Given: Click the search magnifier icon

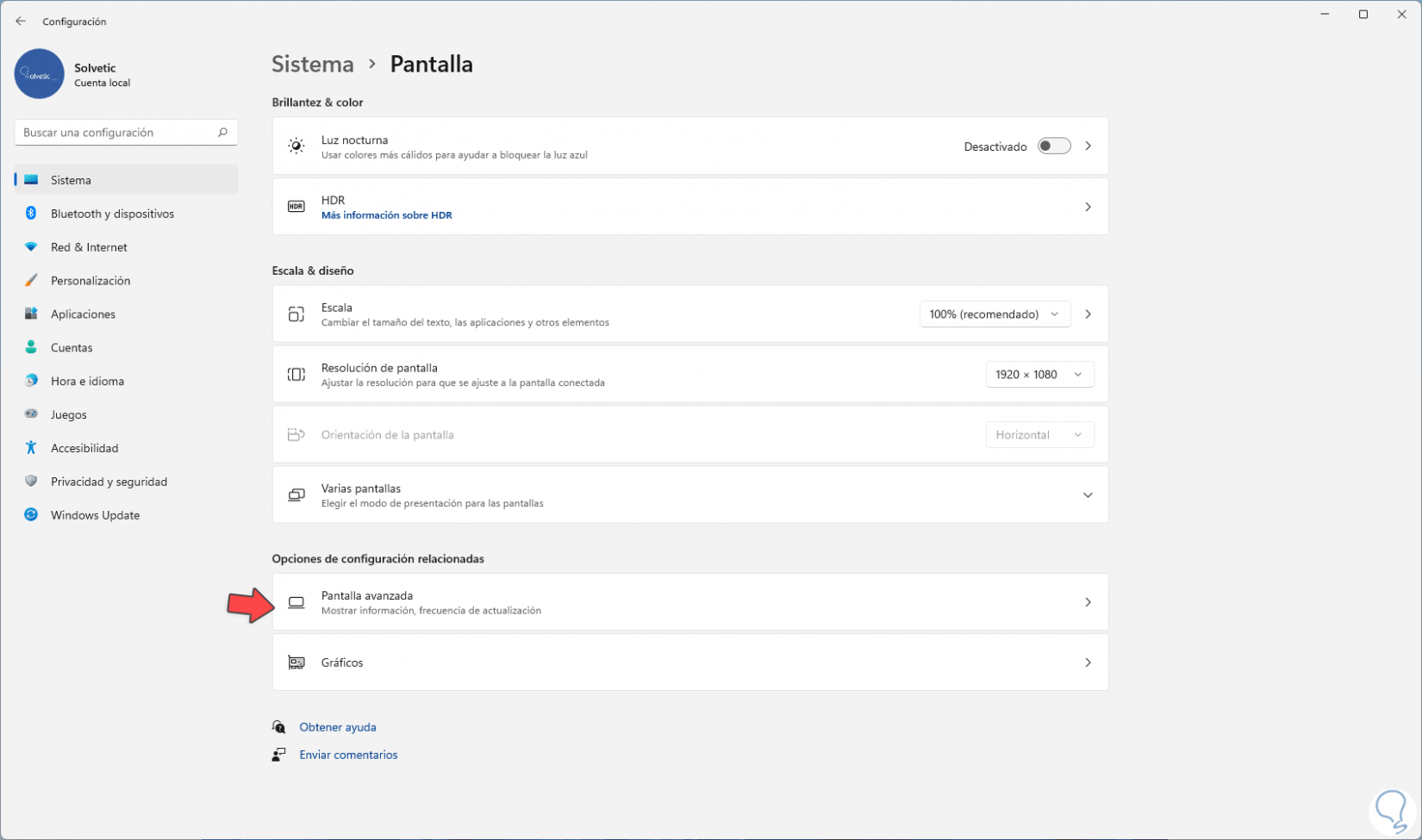Looking at the screenshot, I should (x=222, y=133).
